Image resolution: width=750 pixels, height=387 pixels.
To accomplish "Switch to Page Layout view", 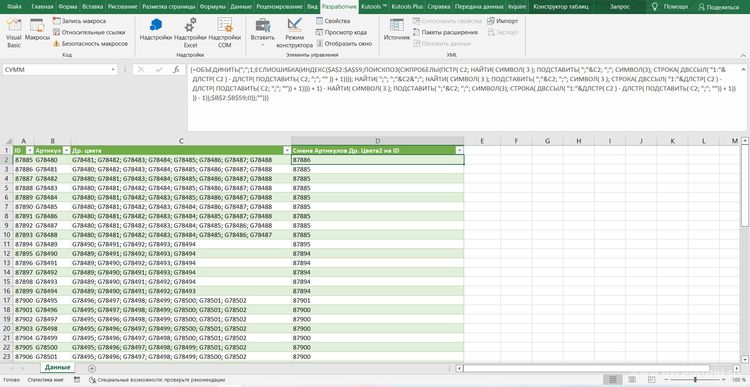I will pos(632,380).
